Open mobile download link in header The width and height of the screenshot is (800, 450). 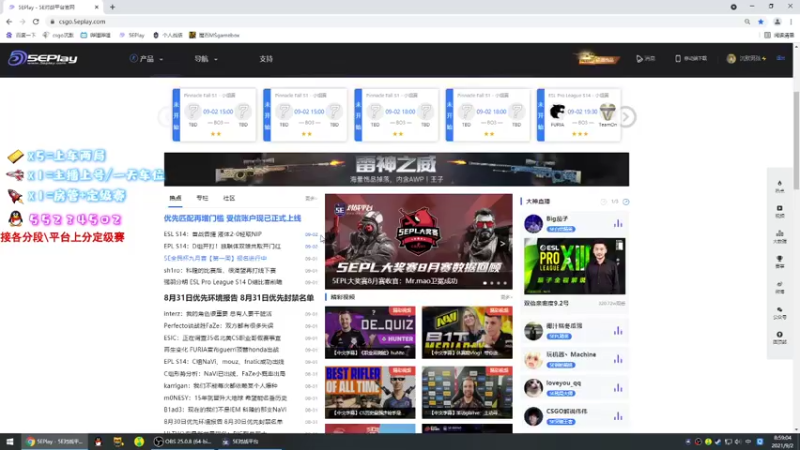pyautogui.click(x=691, y=59)
